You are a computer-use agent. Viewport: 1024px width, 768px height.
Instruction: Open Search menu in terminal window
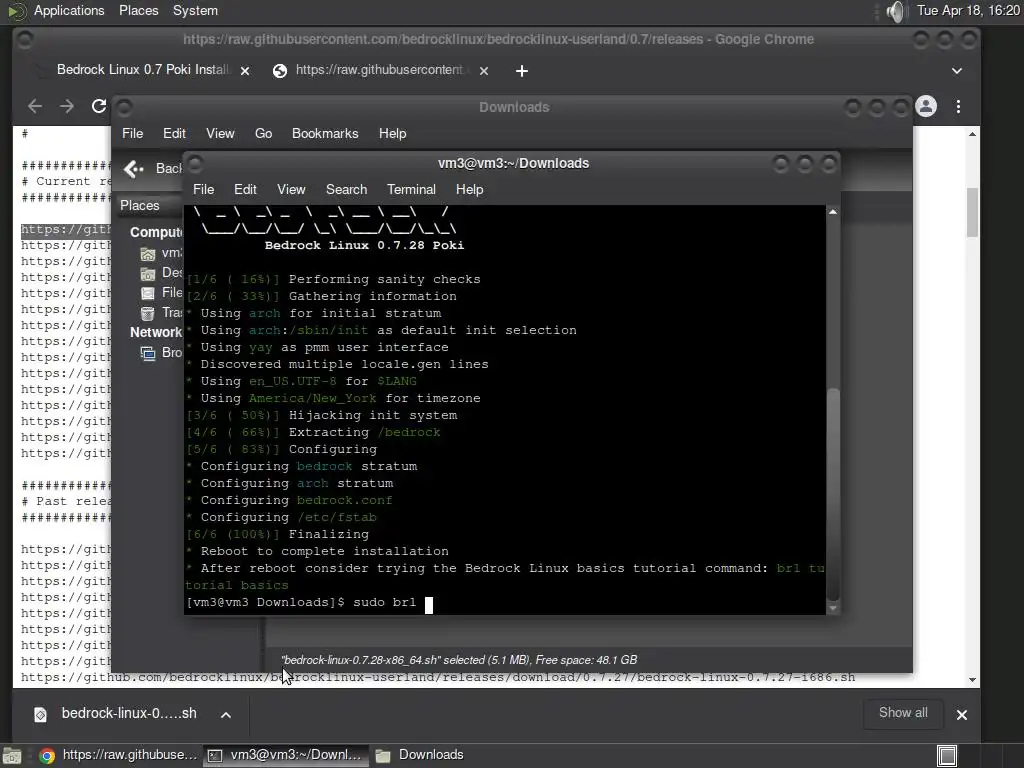(x=346, y=189)
